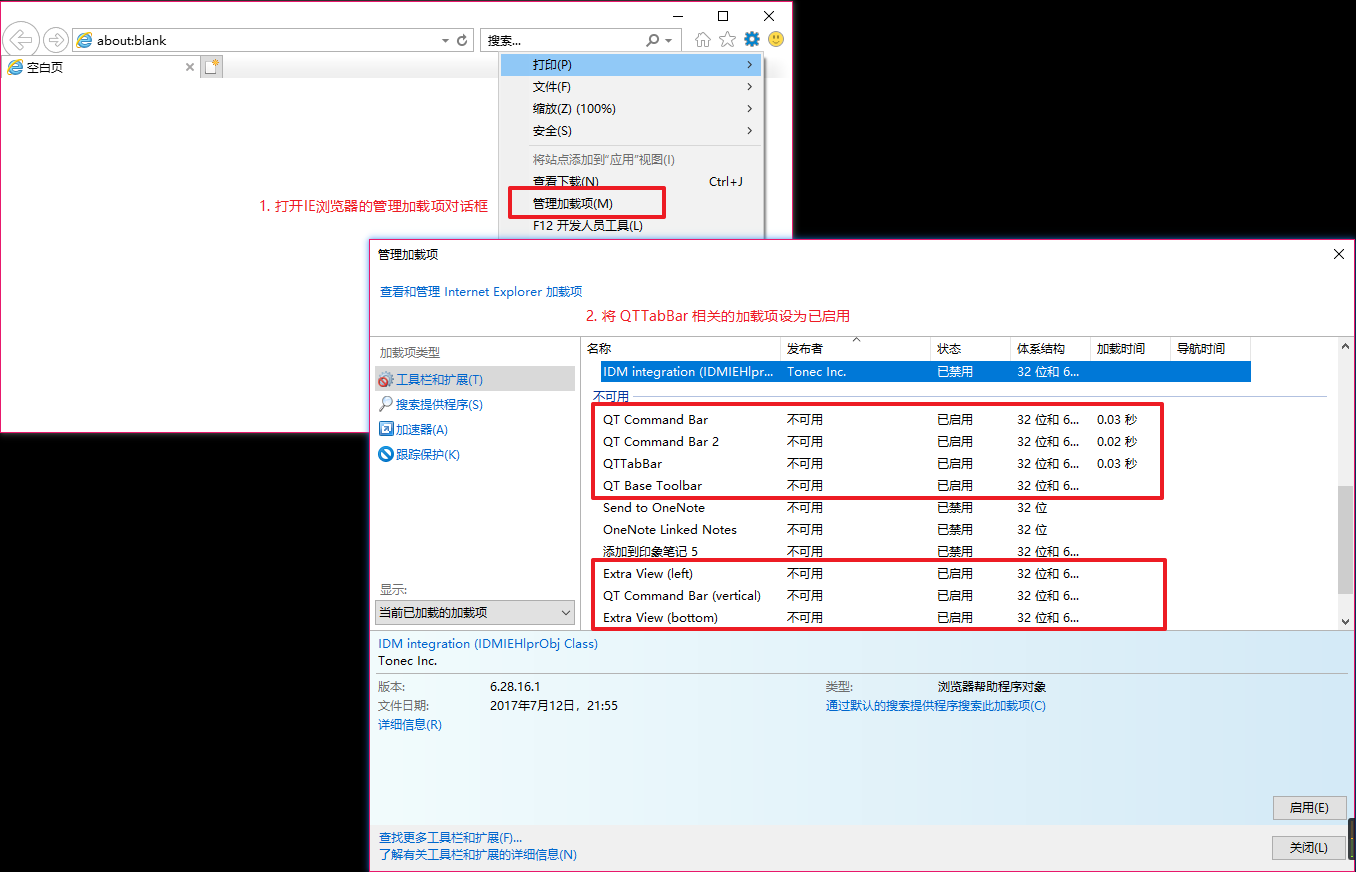Open the 显示 filter dropdown
This screenshot has height=872, width=1356.
[475, 612]
